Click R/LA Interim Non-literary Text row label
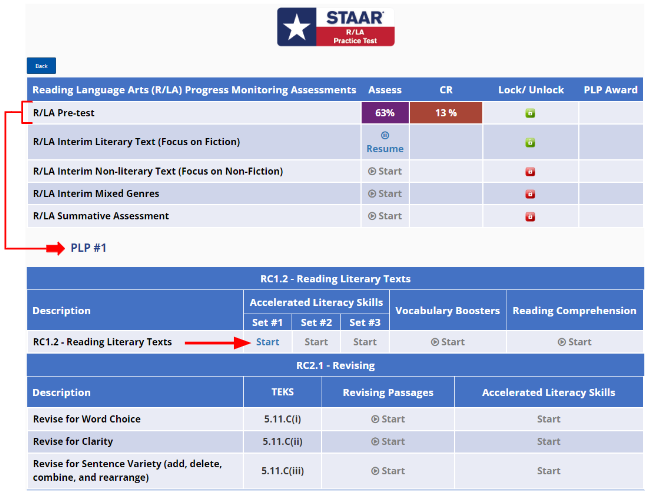648x497 pixels. click(158, 171)
